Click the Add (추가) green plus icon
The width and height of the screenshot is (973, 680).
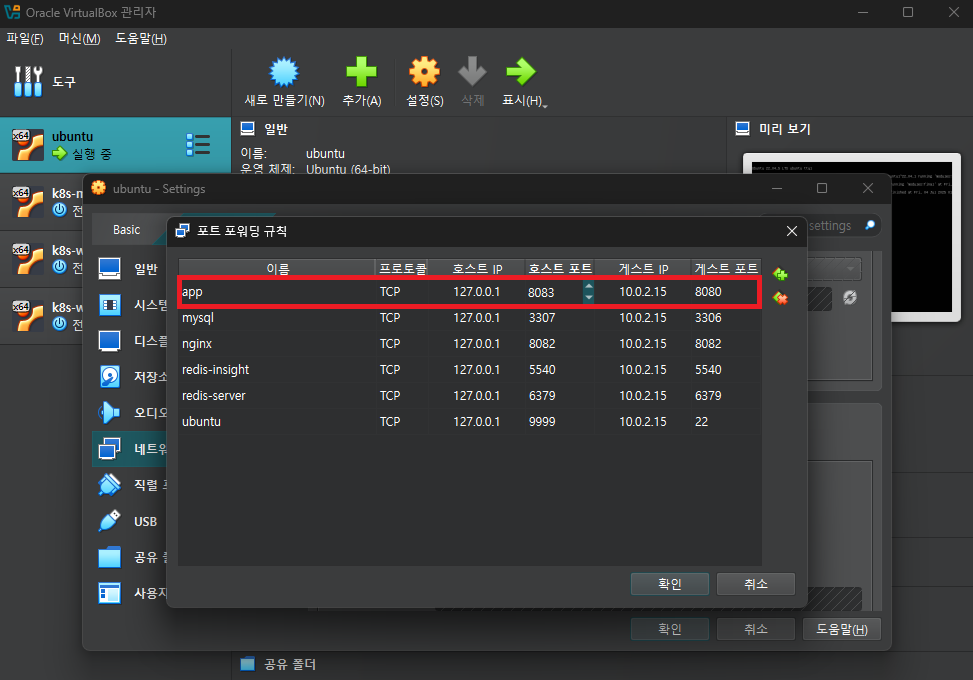tap(361, 72)
